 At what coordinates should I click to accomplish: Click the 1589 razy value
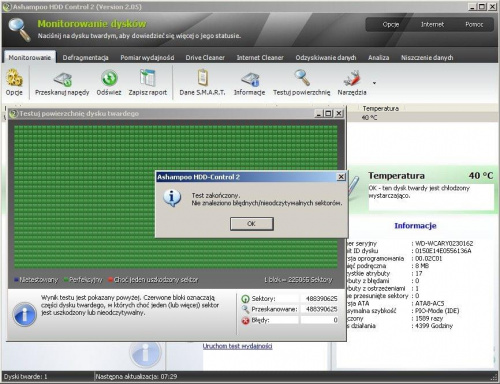[429, 318]
